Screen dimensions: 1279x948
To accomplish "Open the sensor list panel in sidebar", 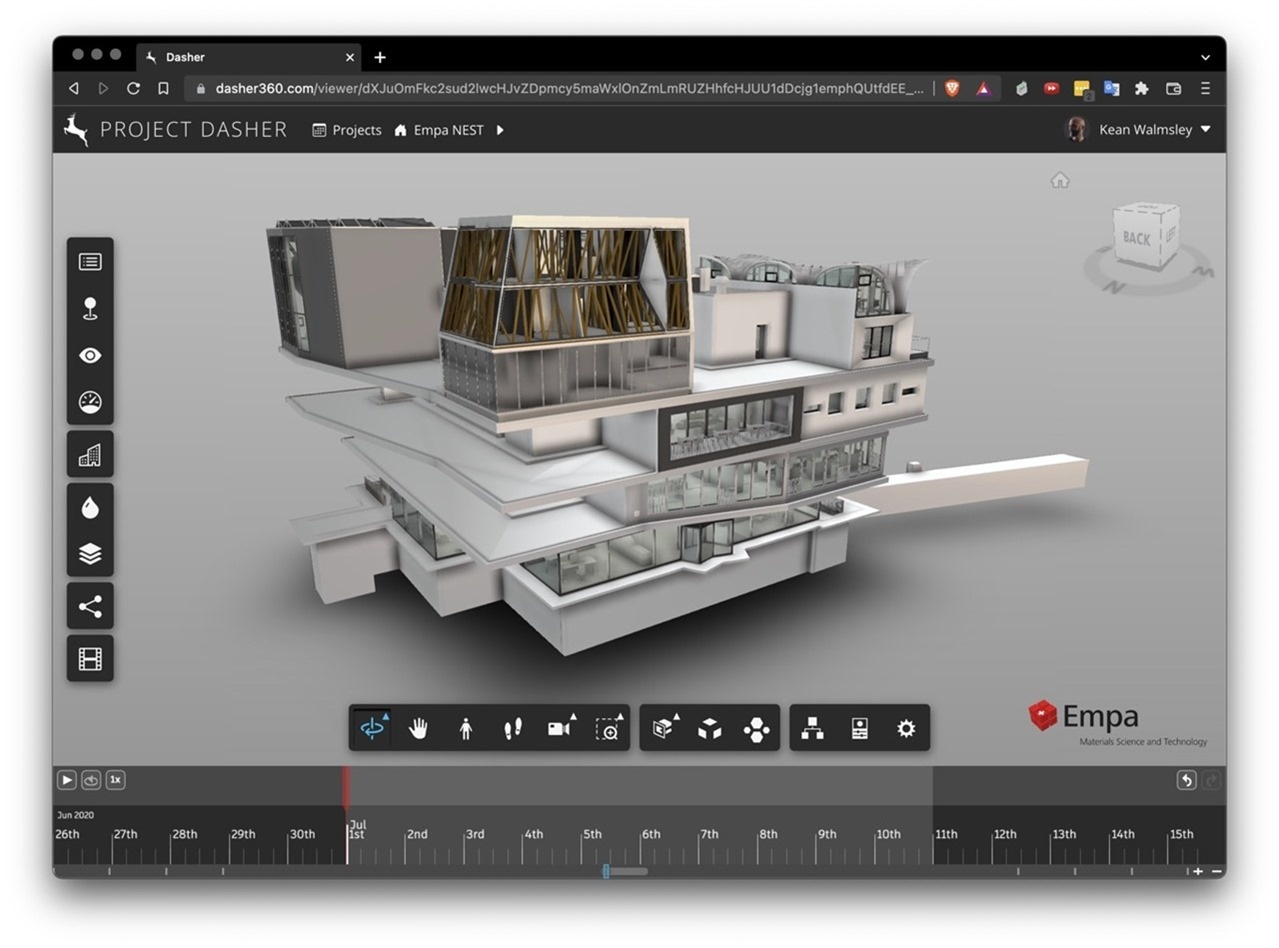I will (90, 262).
